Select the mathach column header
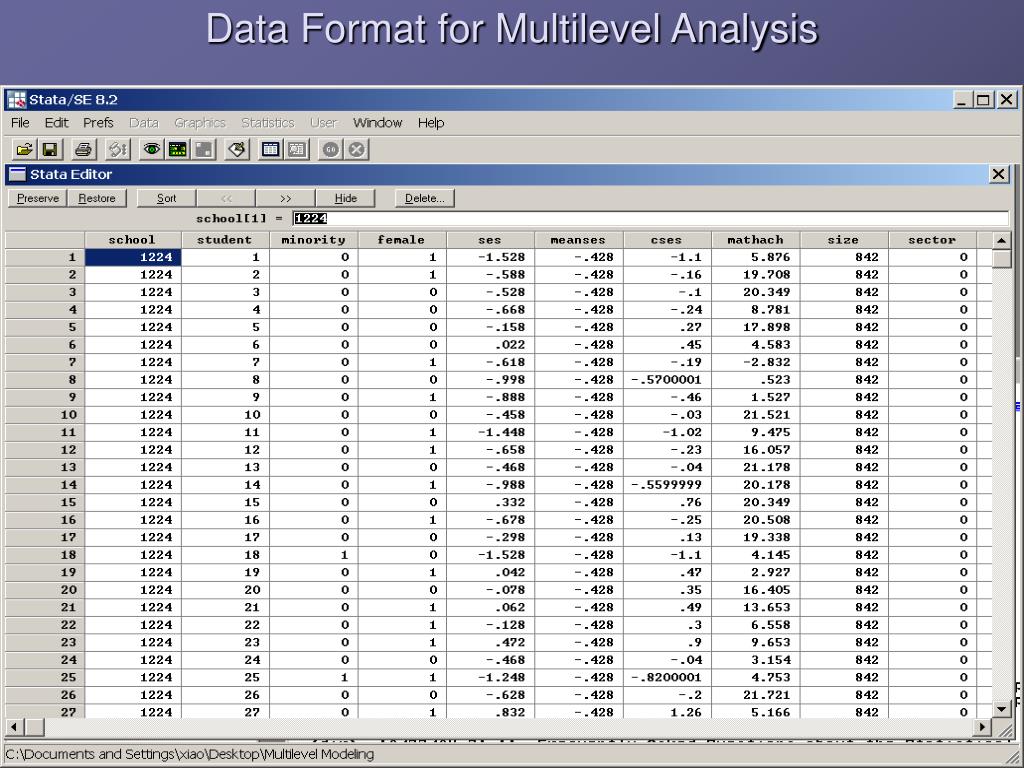1024x768 pixels. pyautogui.click(x=756, y=240)
